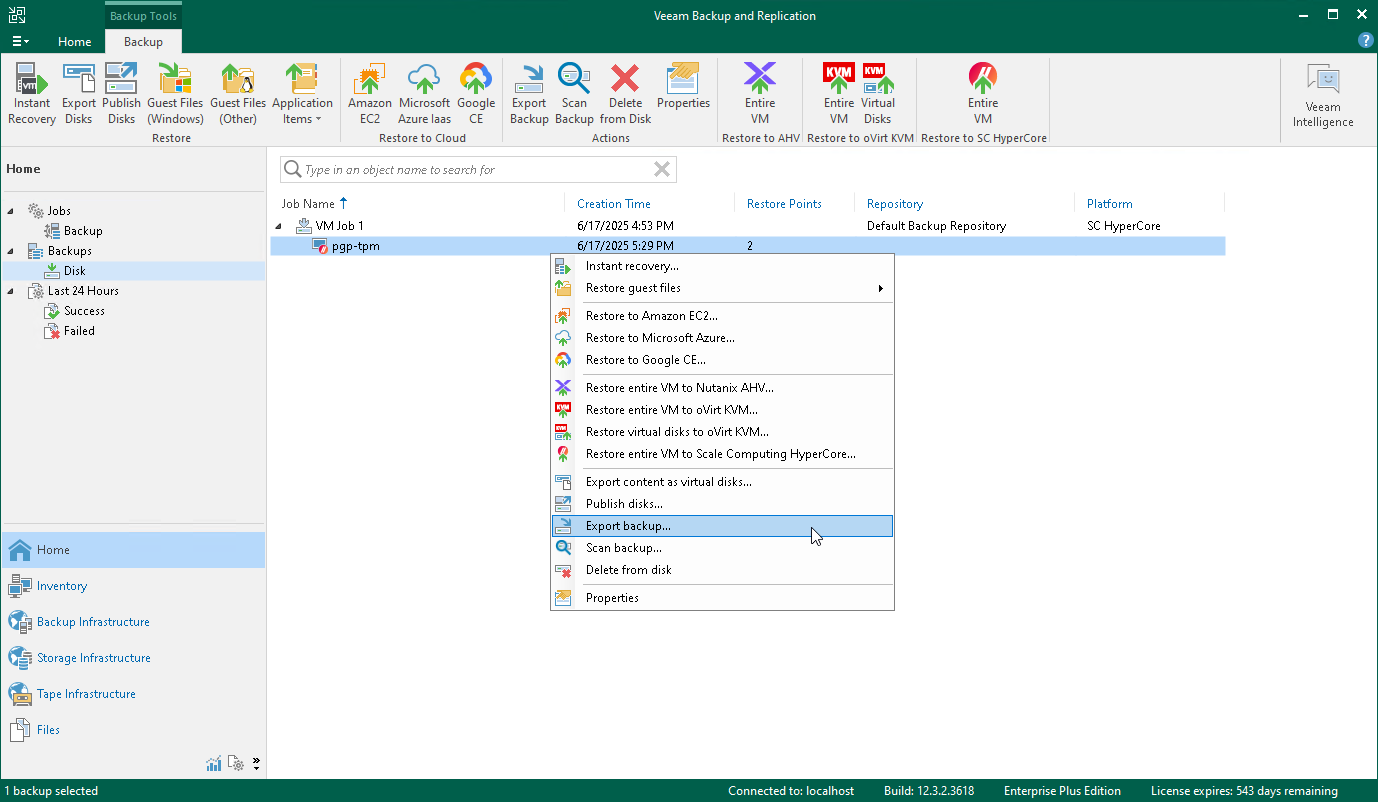Open the main application menu button
1378x802 pixels.
pos(20,41)
